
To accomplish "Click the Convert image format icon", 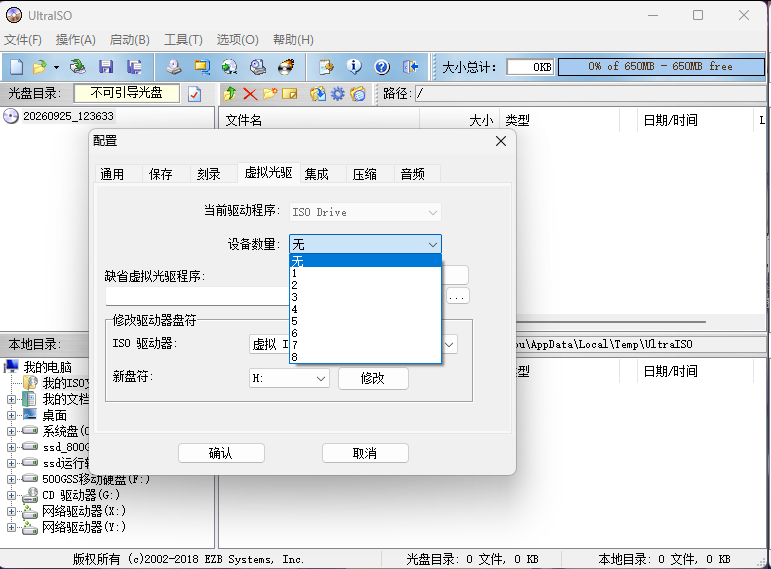I will pos(202,66).
